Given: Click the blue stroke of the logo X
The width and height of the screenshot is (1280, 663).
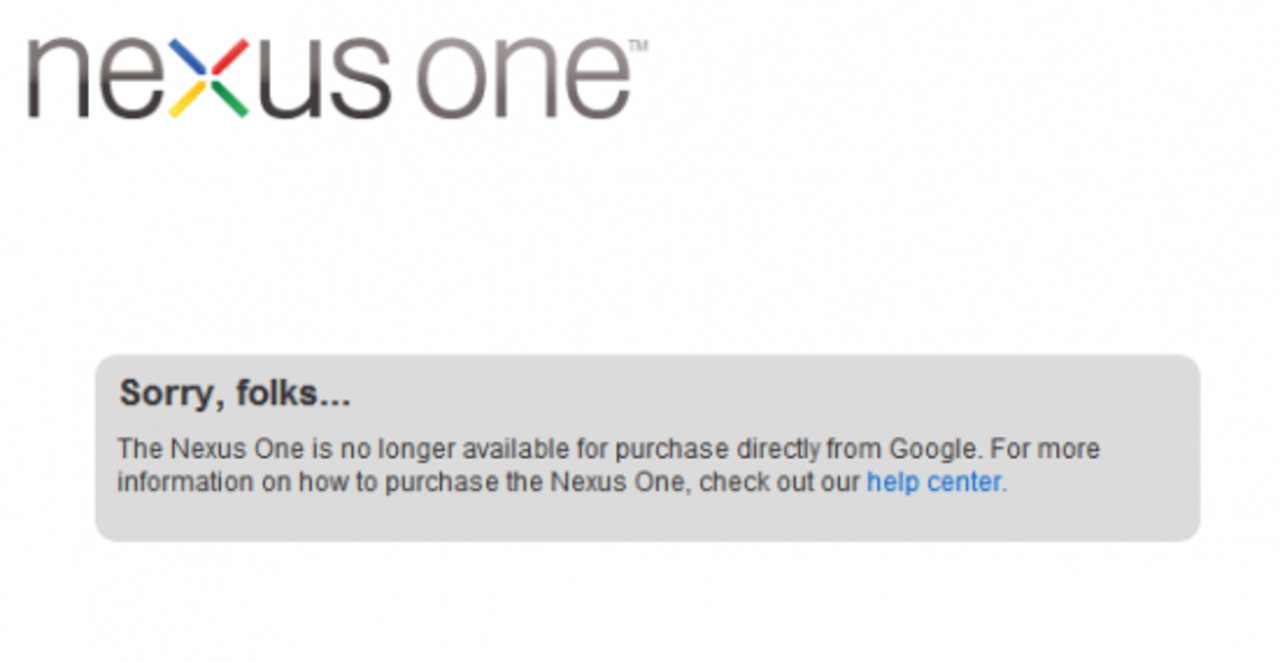Looking at the screenshot, I should point(189,57).
